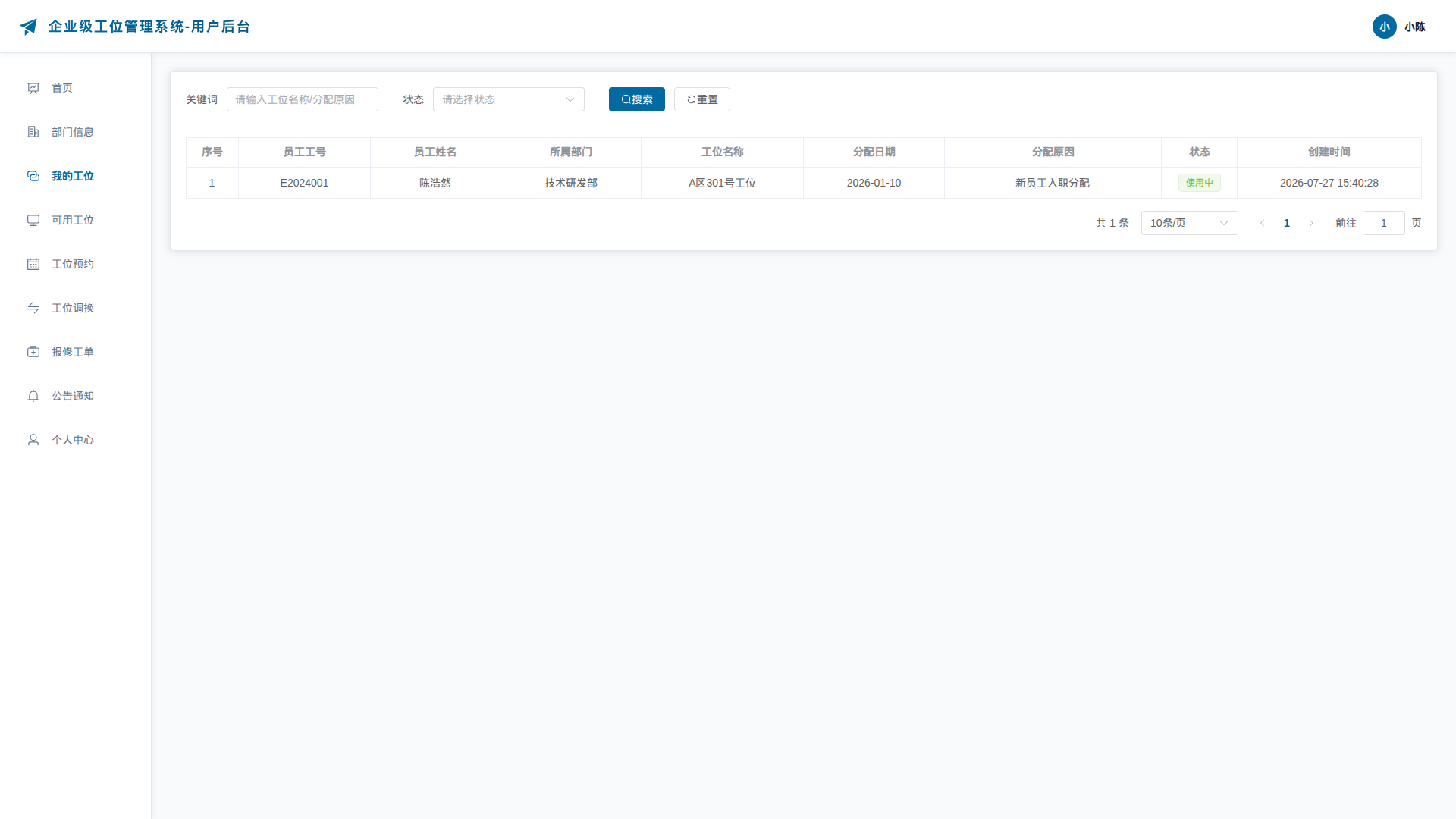This screenshot has height=819, width=1456.
Task: View 公告通知 from sidebar
Action: click(76, 396)
